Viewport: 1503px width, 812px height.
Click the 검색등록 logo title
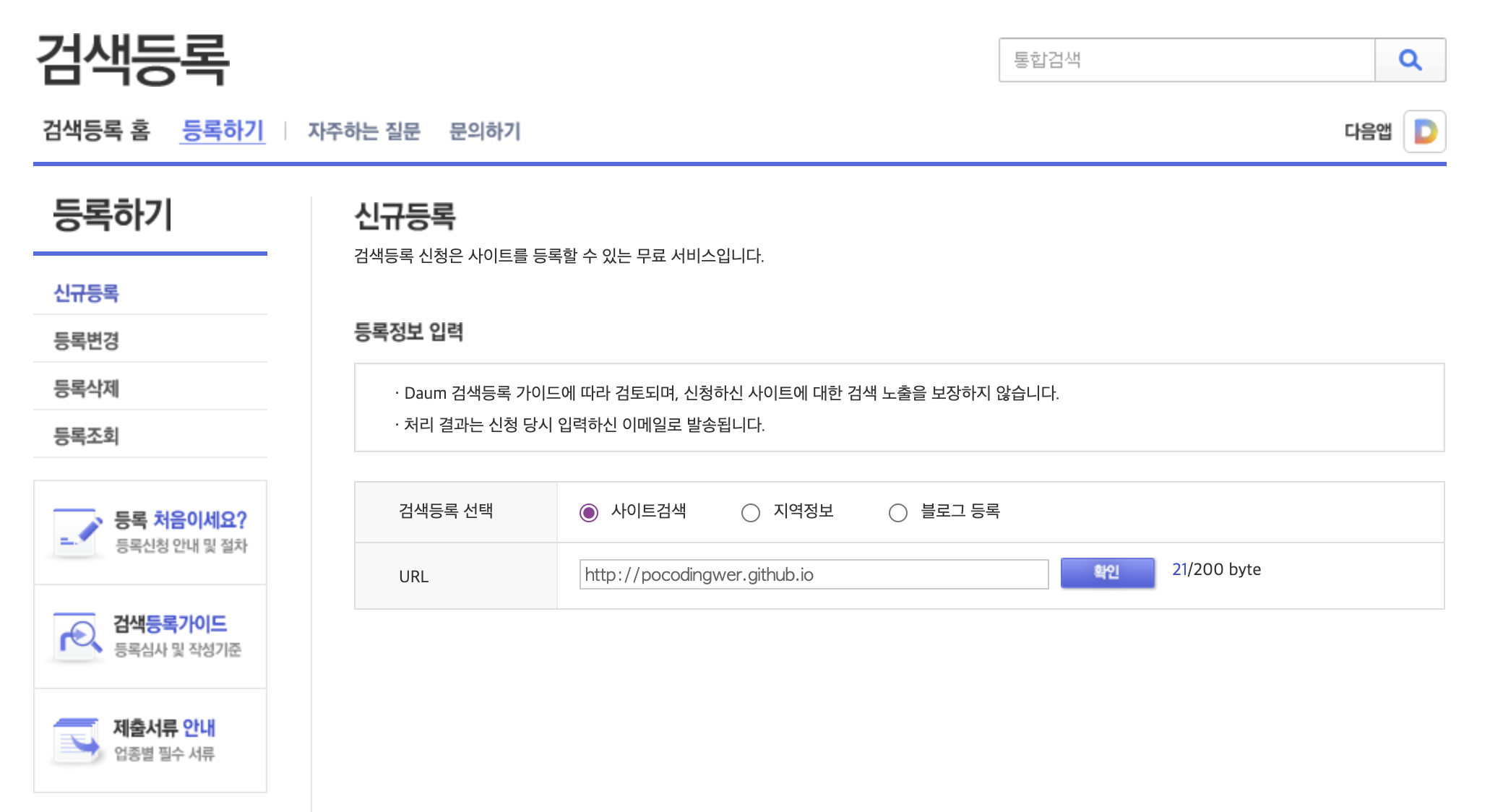pos(133,61)
